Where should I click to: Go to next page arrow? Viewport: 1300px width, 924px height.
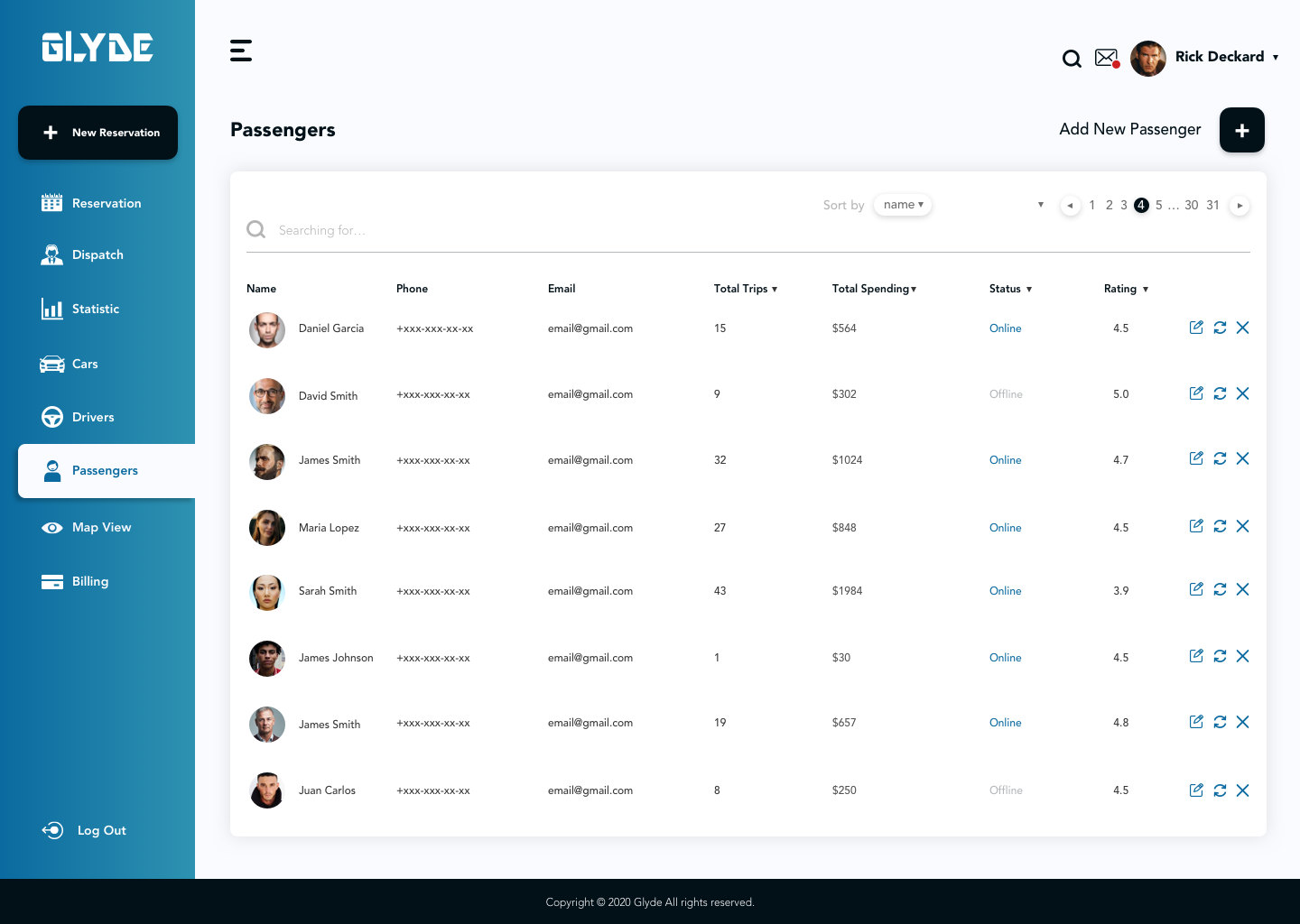[1240, 206]
